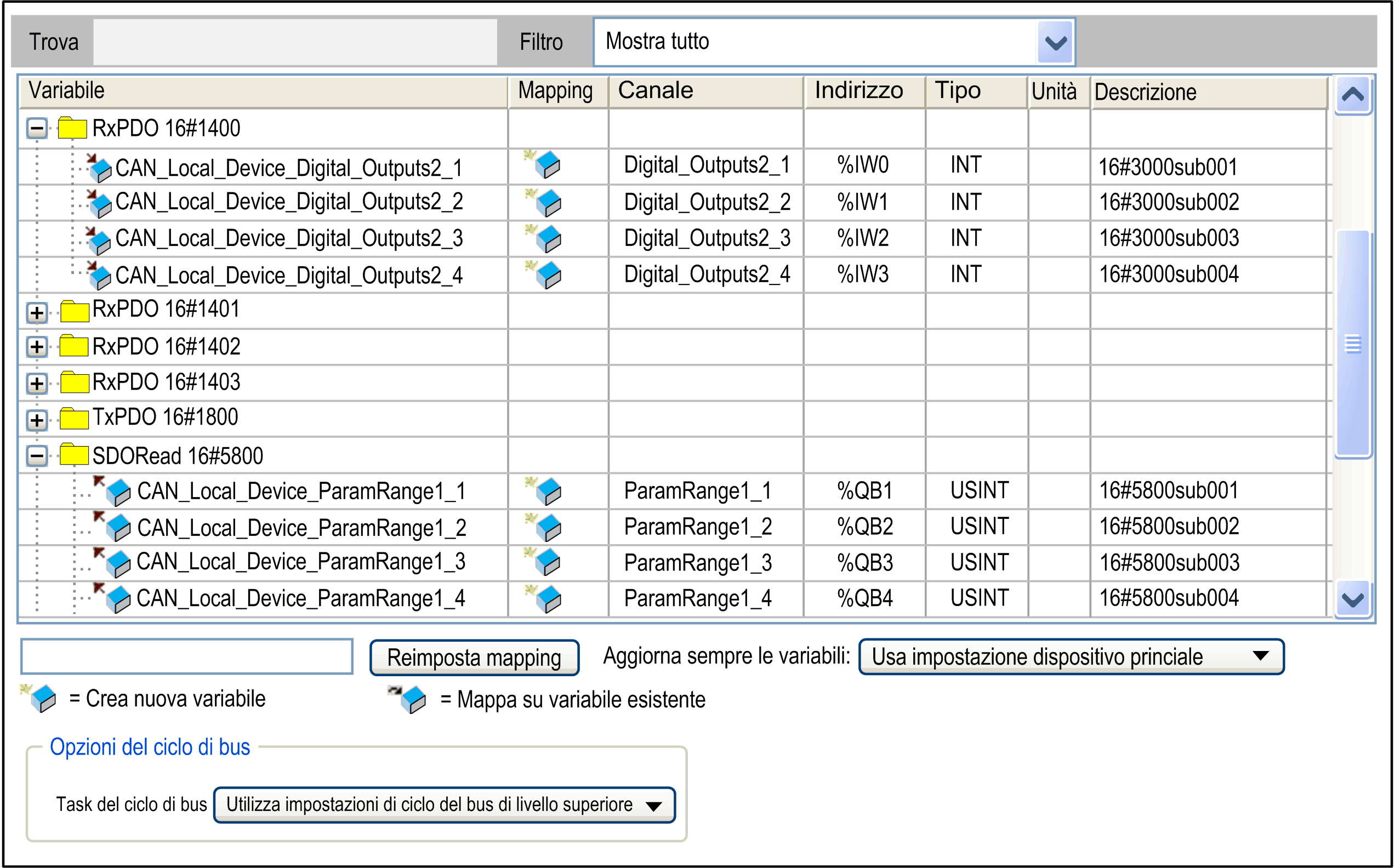Screen dimensions: 1395x868
Task: Collapse the RxPDO 16#1400 node
Action: point(37,129)
